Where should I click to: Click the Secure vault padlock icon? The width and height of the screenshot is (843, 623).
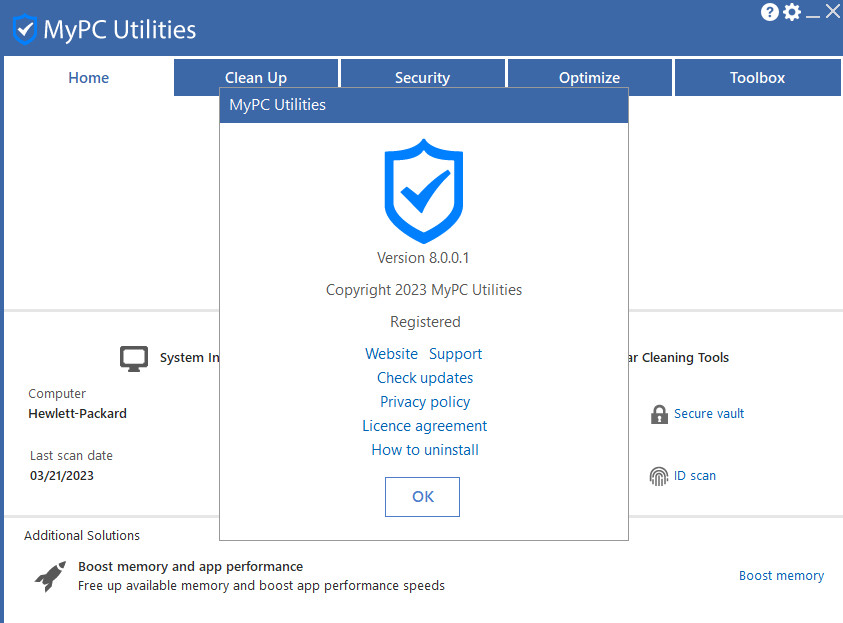[x=659, y=414]
